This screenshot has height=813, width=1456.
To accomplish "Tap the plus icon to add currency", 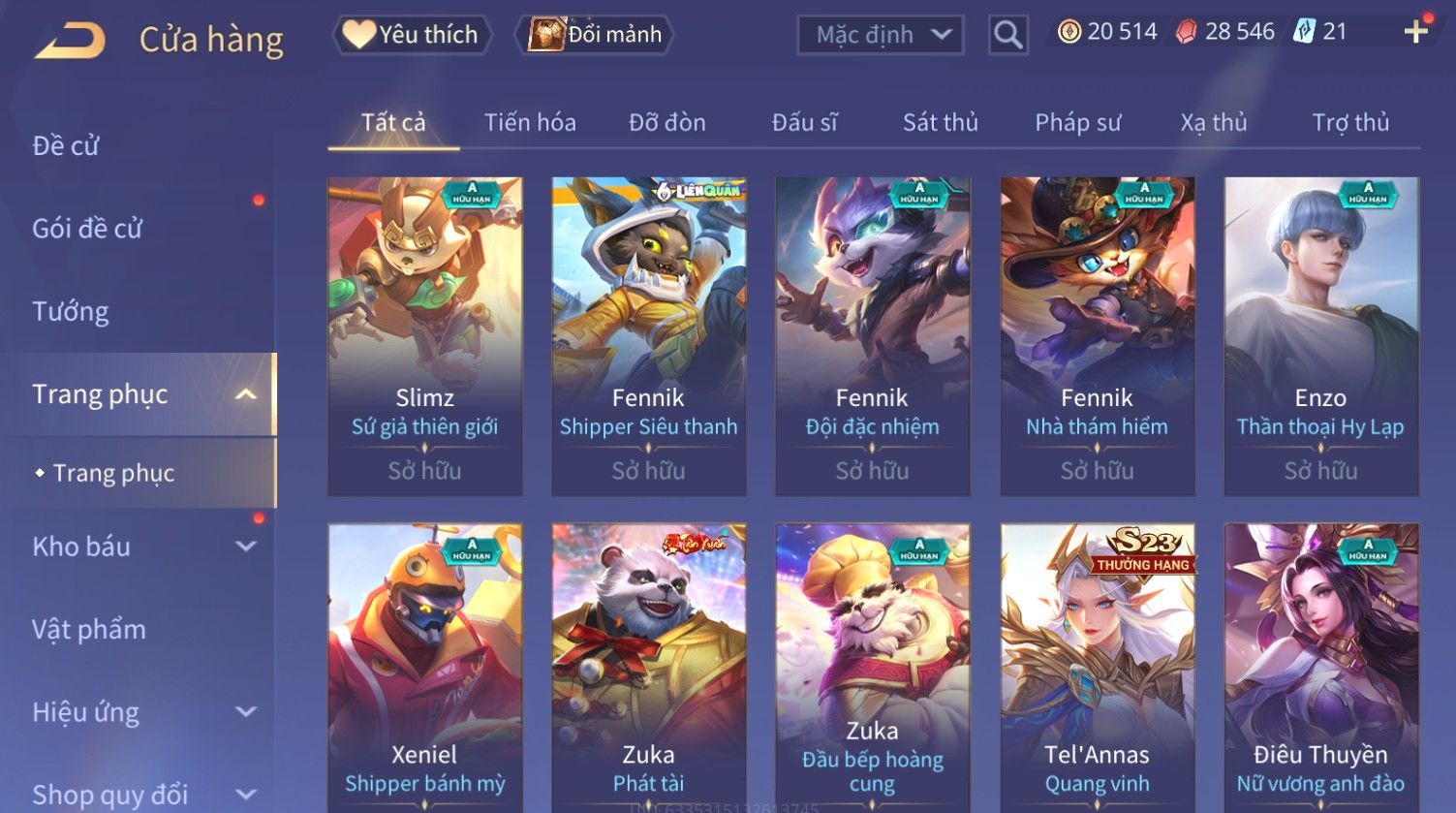I will pos(1415,33).
